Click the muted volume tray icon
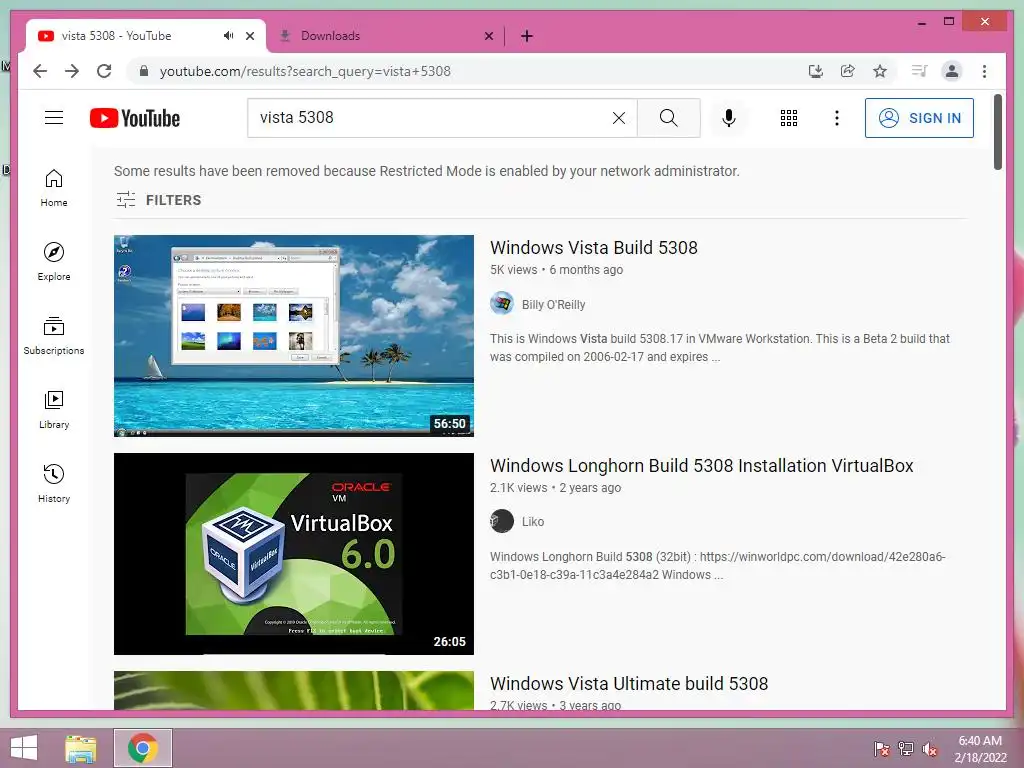Screen dimensions: 1024x768 [930, 749]
